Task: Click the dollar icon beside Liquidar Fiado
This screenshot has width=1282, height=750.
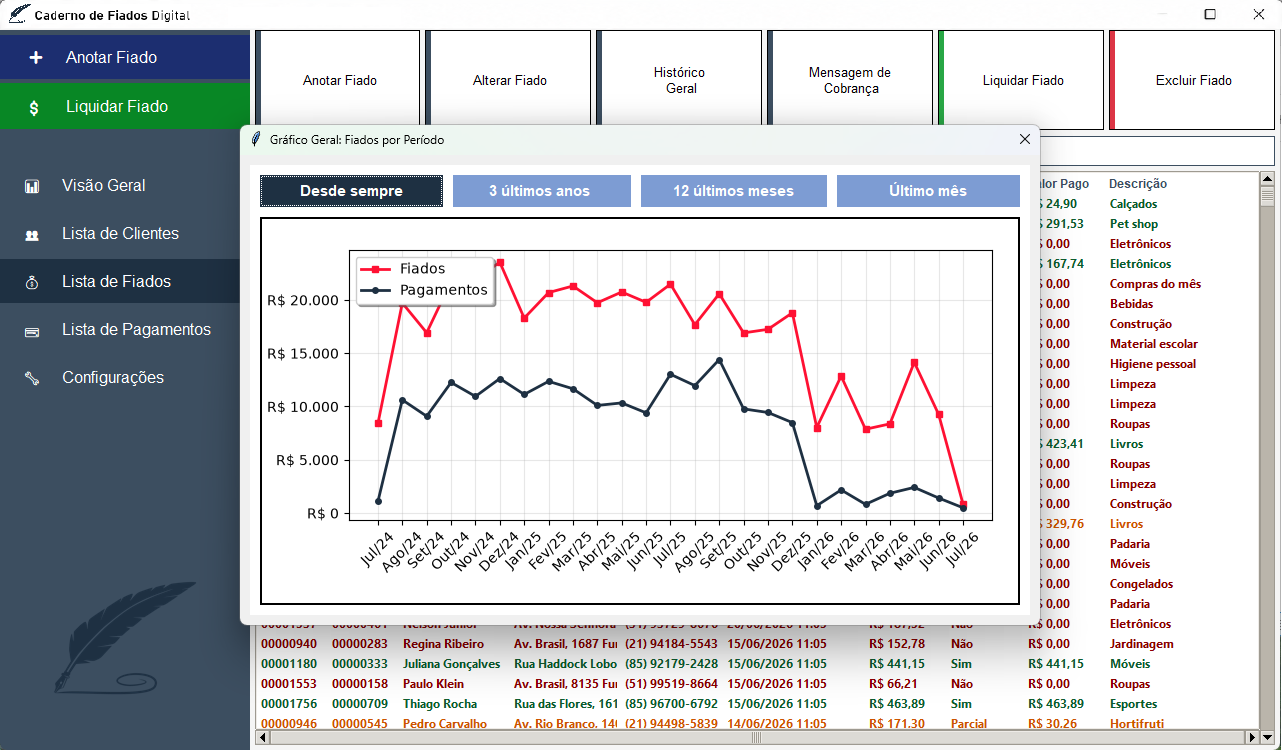Action: click(x=34, y=107)
